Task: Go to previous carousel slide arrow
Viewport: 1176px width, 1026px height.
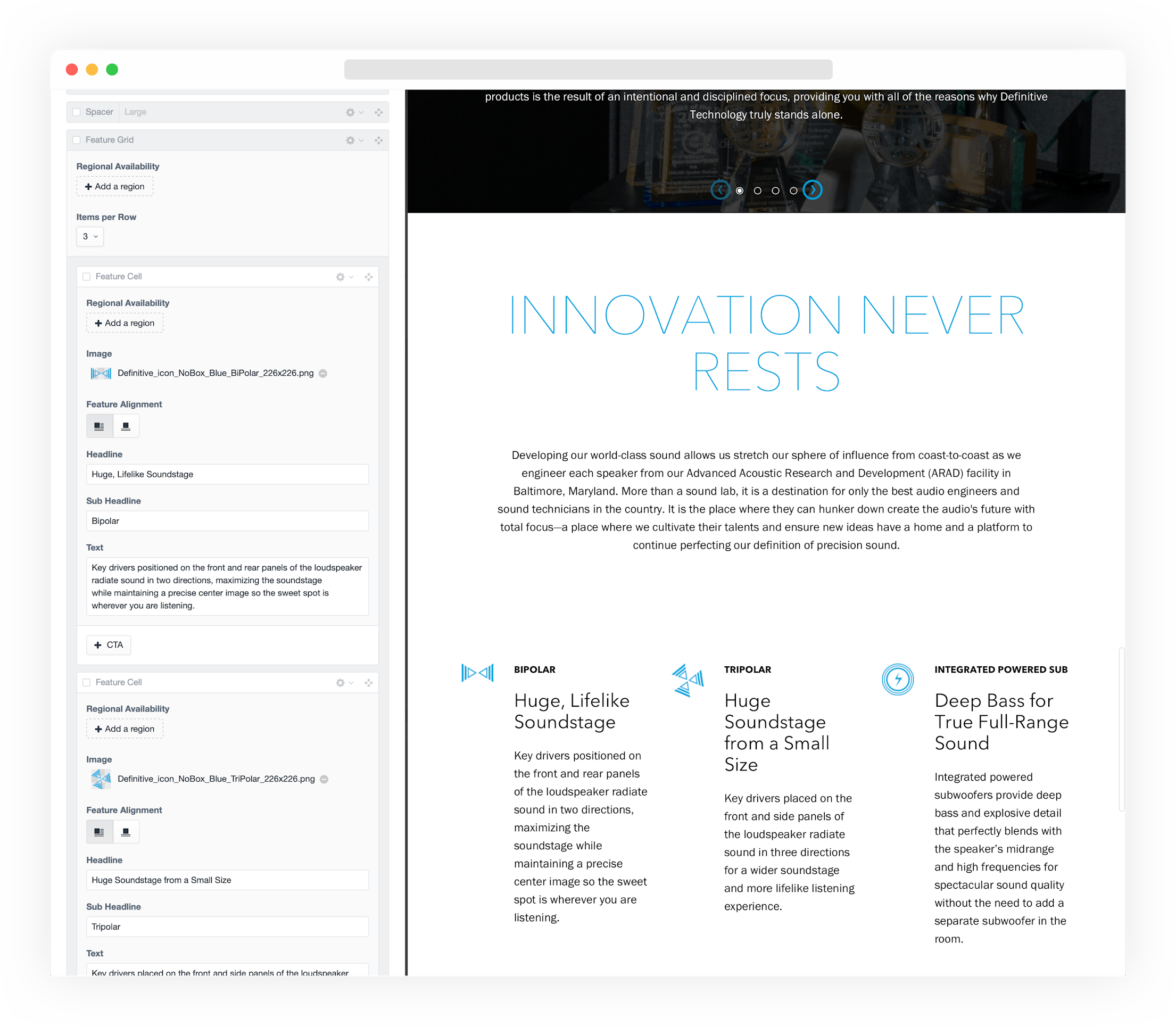Action: click(720, 190)
